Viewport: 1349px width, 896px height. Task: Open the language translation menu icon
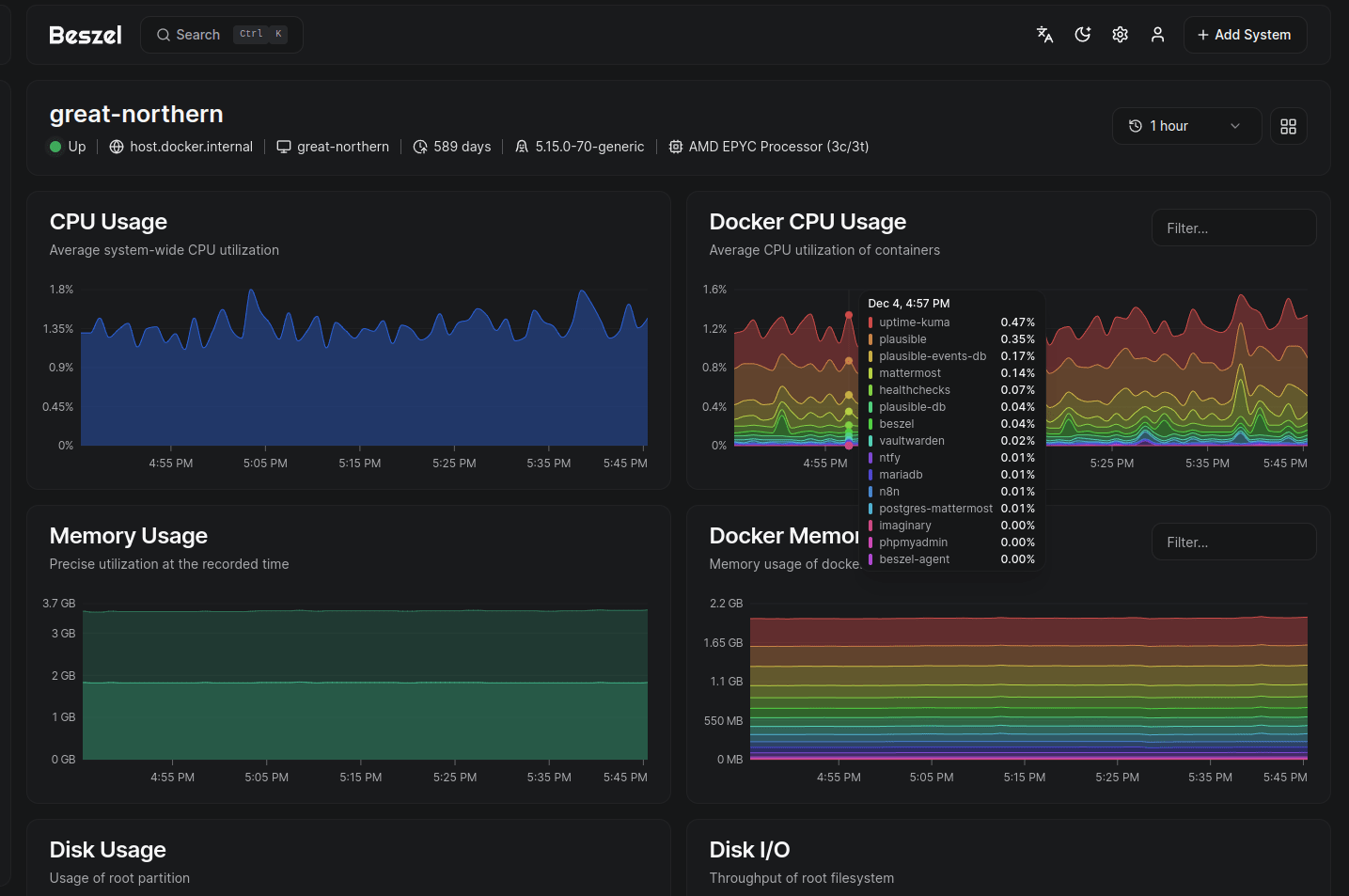tap(1044, 35)
